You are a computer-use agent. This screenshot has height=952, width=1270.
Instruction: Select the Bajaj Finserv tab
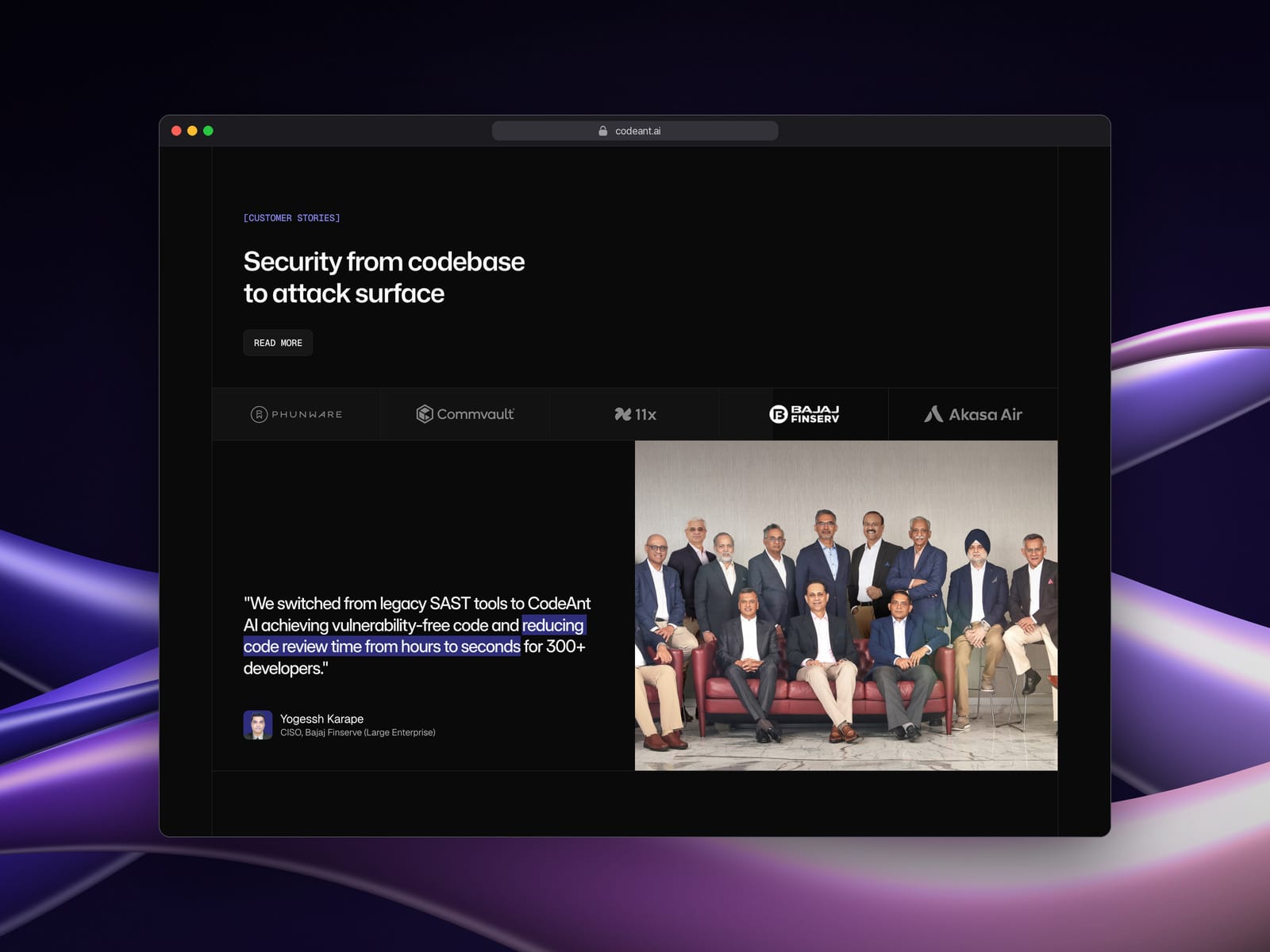[x=804, y=414]
